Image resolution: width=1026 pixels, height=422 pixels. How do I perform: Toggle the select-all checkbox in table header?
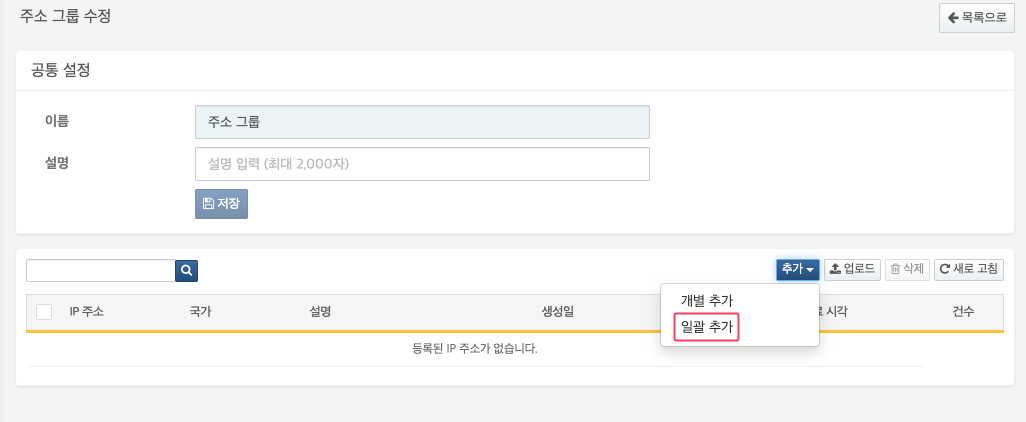(44, 312)
